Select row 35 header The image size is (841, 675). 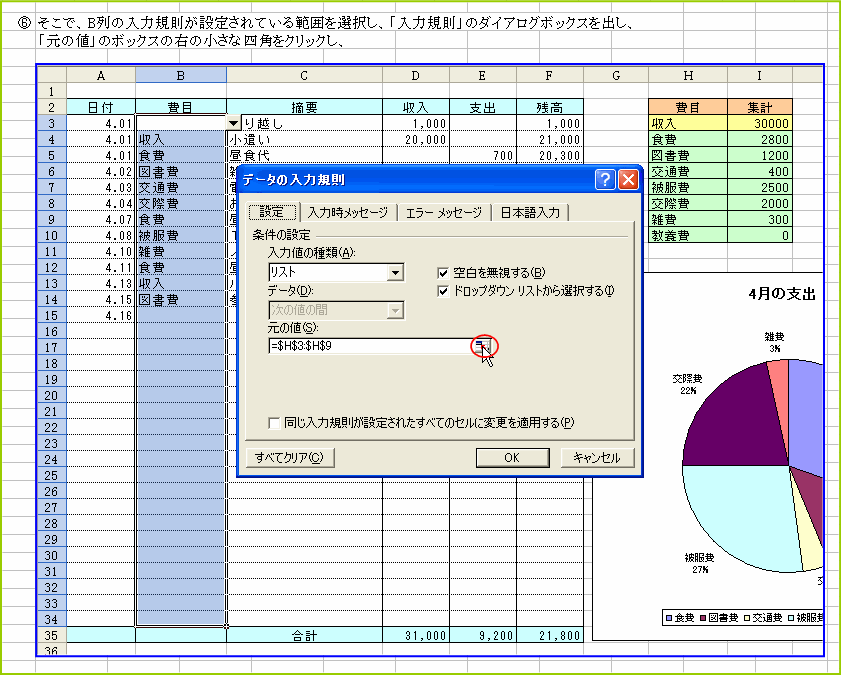click(51, 635)
